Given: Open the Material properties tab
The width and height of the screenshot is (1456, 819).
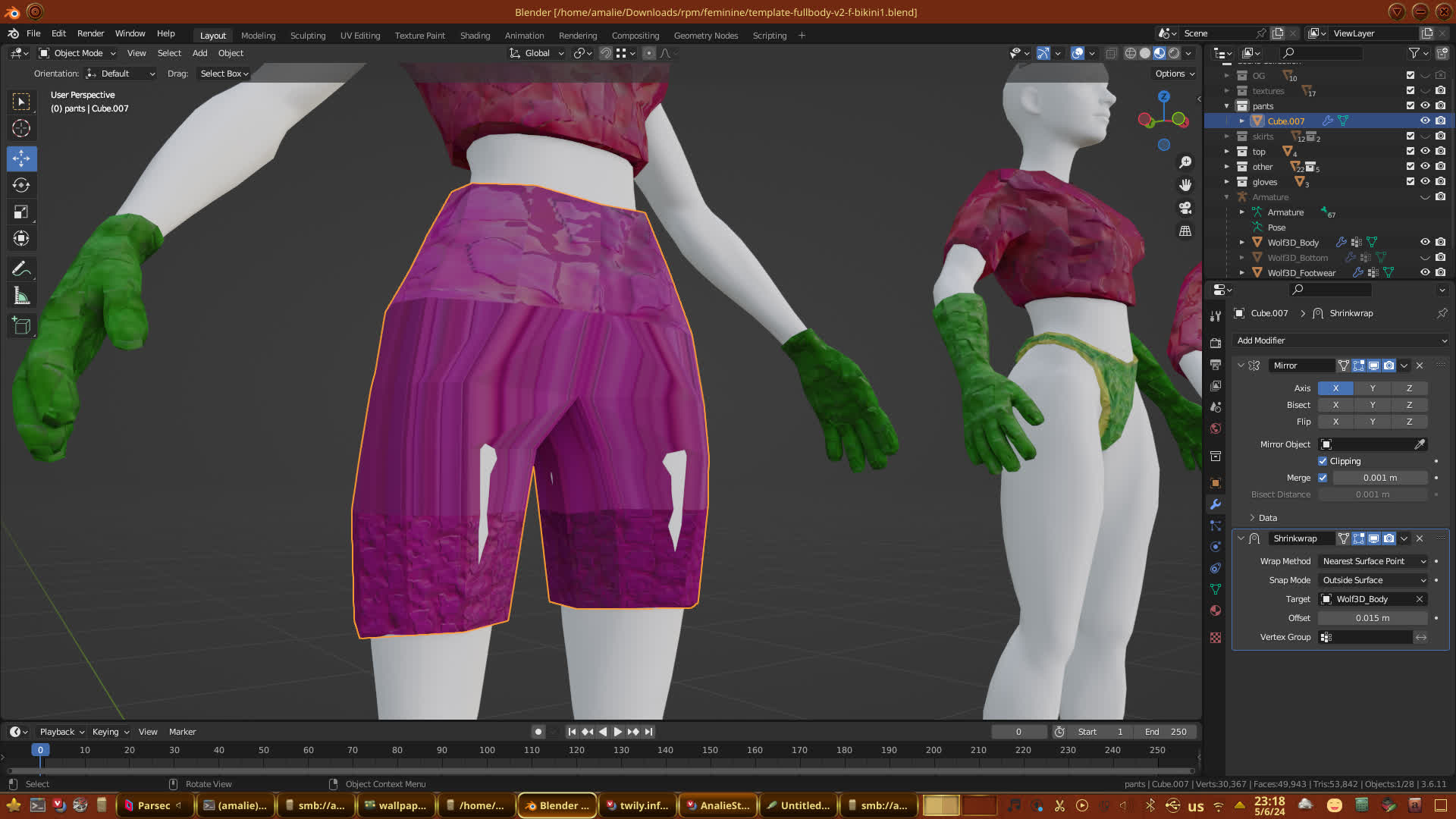Looking at the screenshot, I should (x=1216, y=610).
